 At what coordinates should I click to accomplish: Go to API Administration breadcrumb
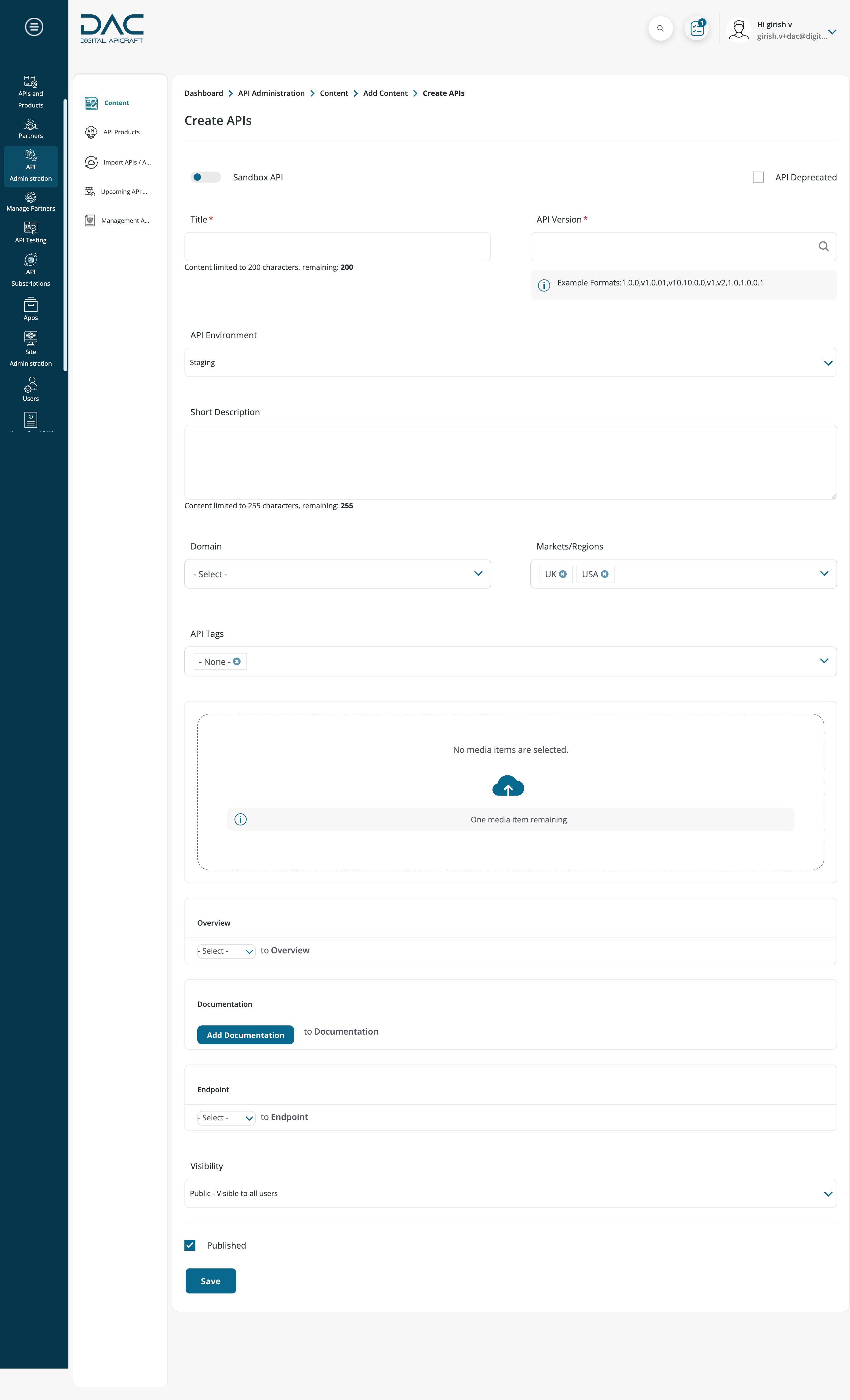pyautogui.click(x=271, y=93)
